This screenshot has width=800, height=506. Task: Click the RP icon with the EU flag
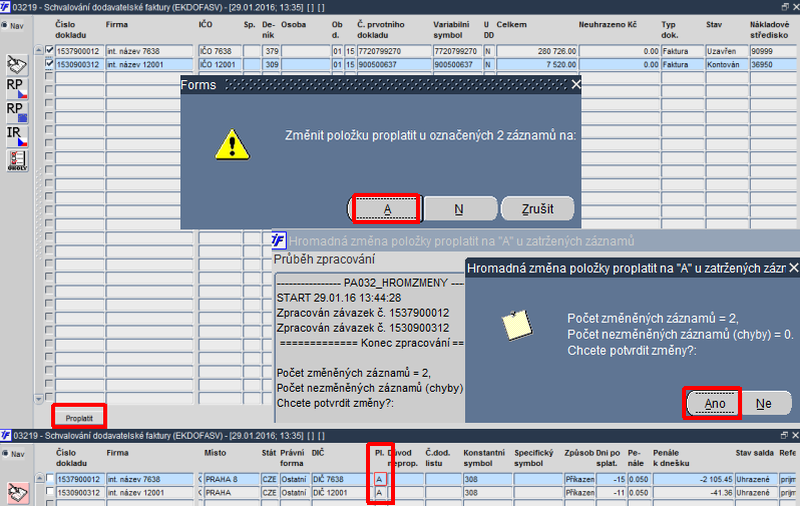pos(17,112)
